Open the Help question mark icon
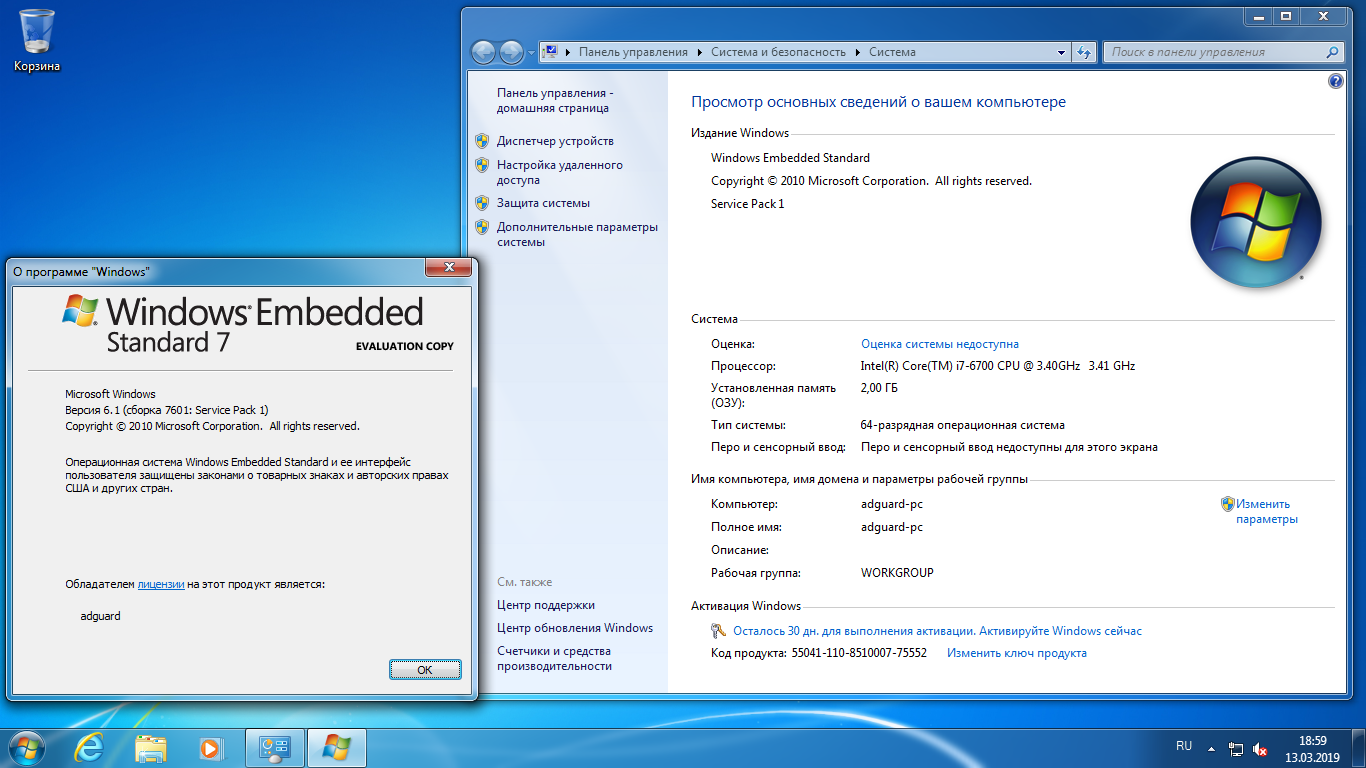 pyautogui.click(x=1335, y=81)
